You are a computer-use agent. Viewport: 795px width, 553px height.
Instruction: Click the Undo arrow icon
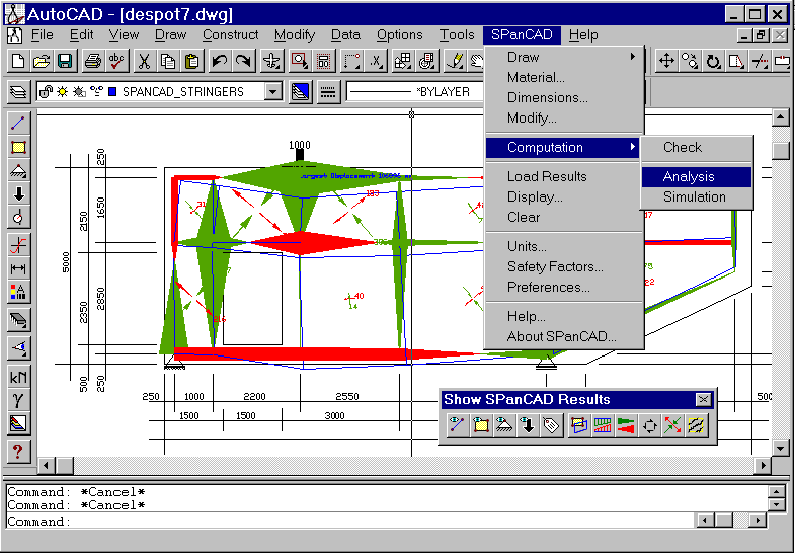click(220, 62)
